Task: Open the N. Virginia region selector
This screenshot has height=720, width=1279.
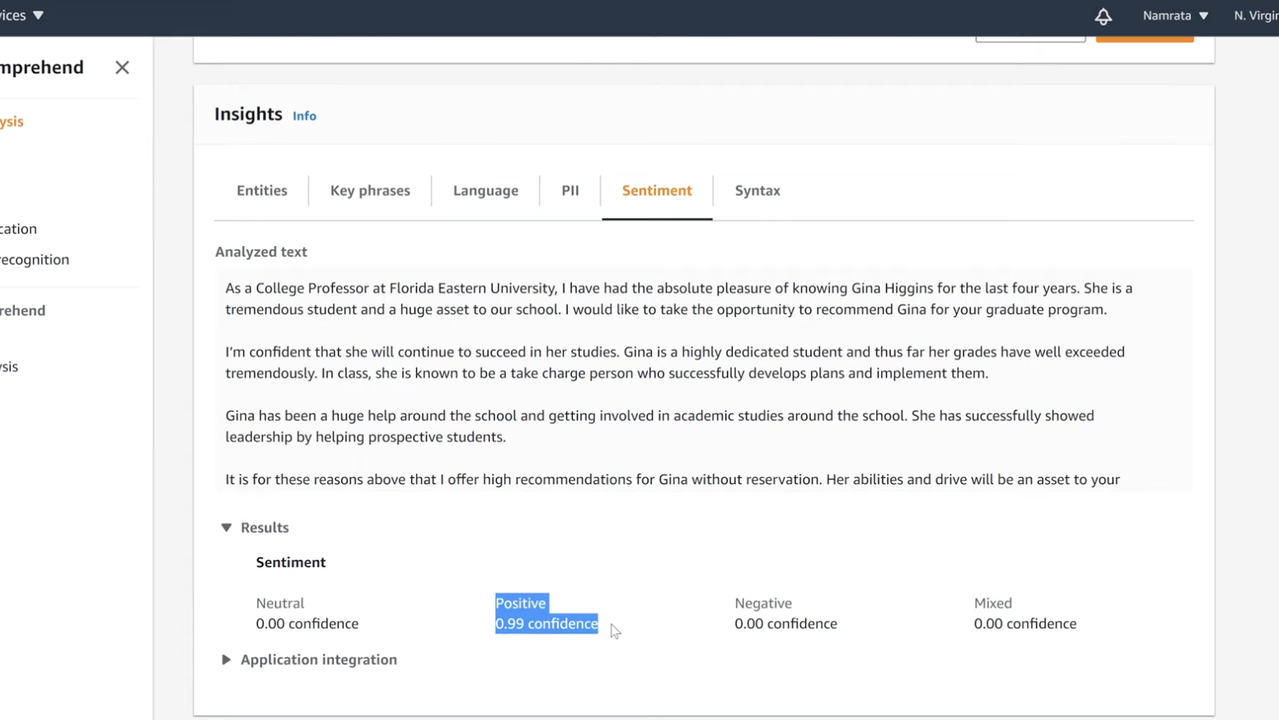Action: click(1255, 16)
